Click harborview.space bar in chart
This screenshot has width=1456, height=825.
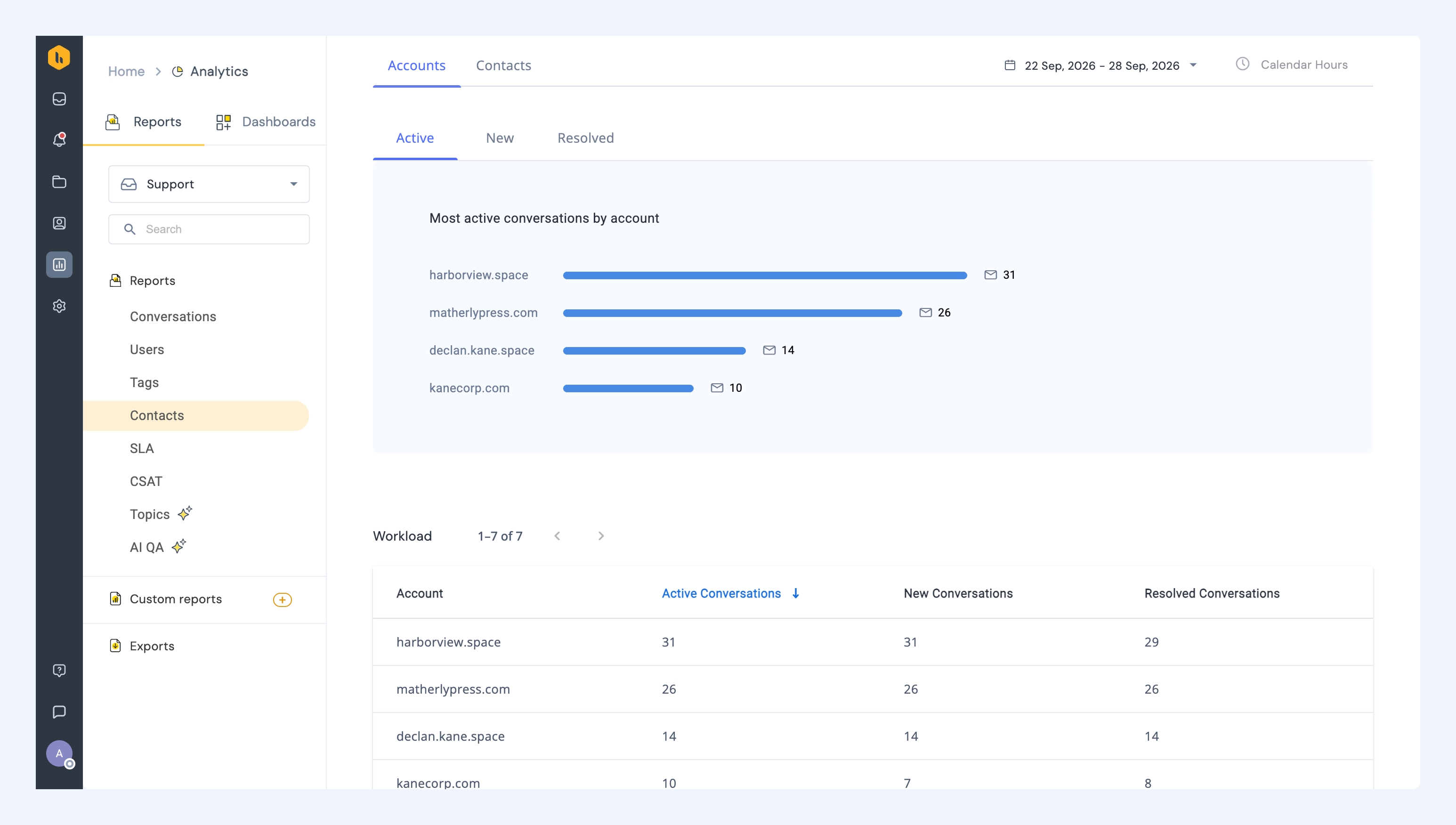[x=765, y=275]
